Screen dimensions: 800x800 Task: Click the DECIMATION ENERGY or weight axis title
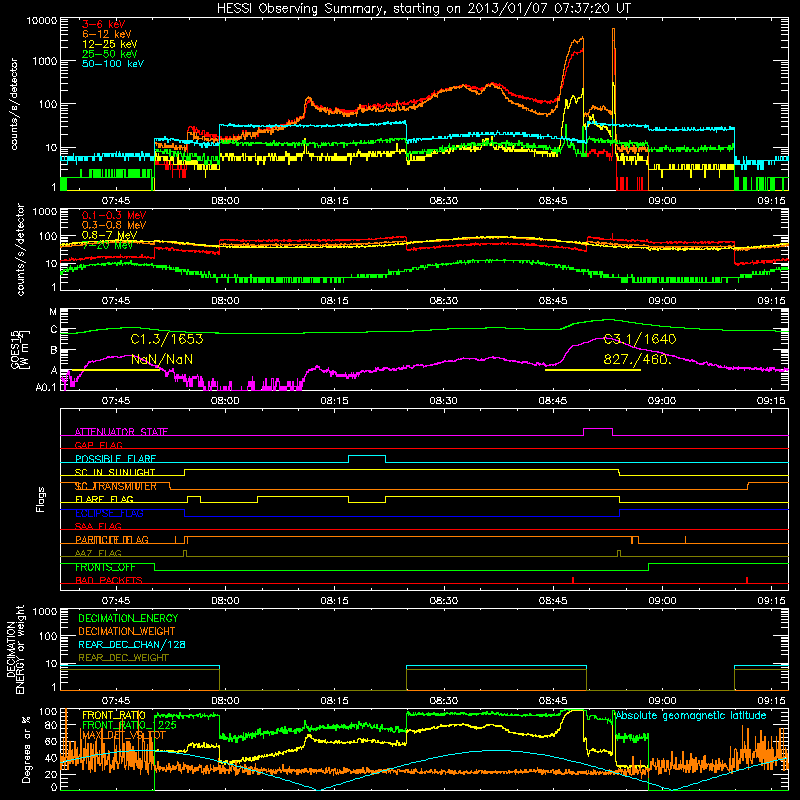click(x=15, y=649)
